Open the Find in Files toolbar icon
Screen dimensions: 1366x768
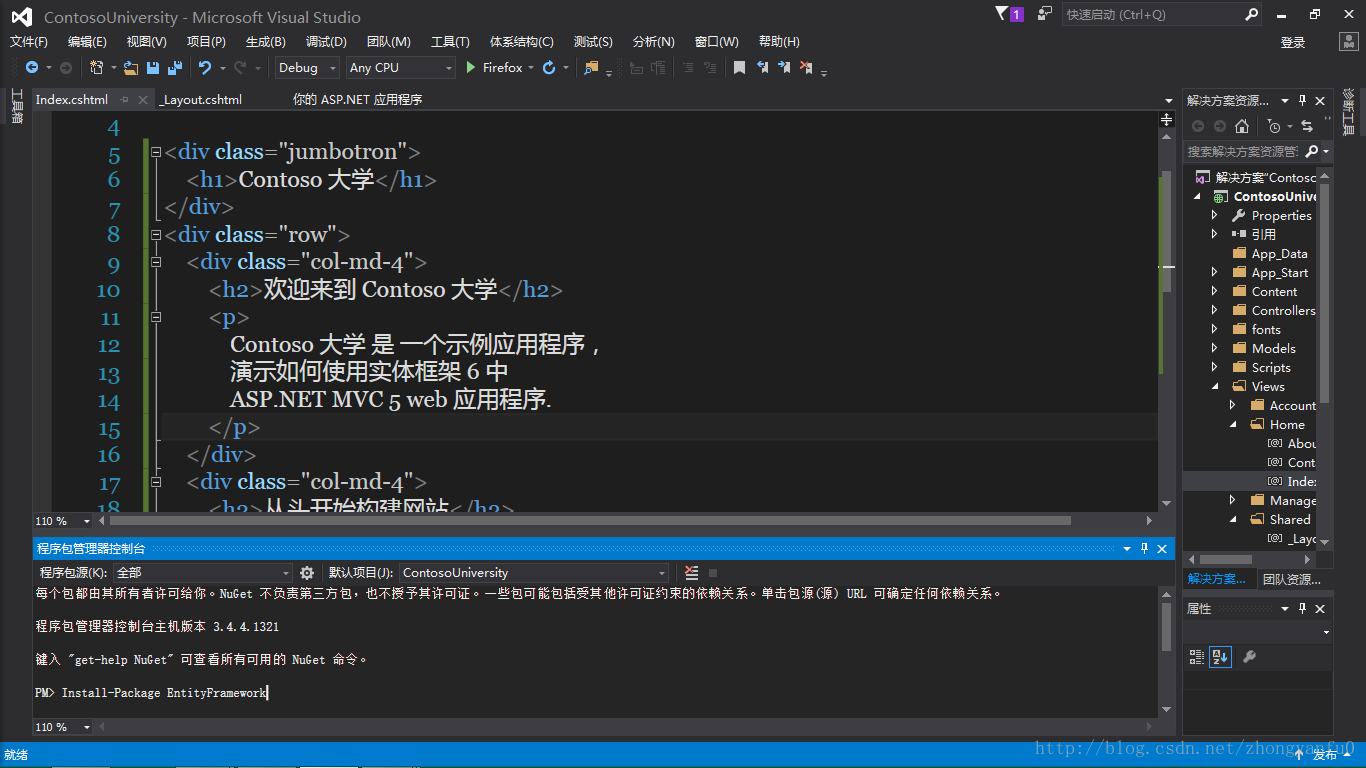(x=591, y=68)
